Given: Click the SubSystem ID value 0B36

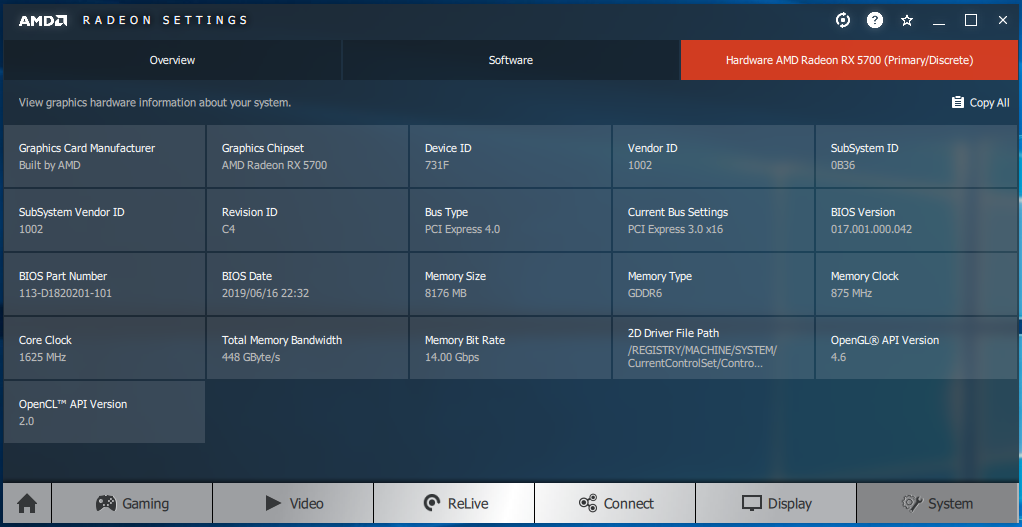Looking at the screenshot, I should coord(843,165).
